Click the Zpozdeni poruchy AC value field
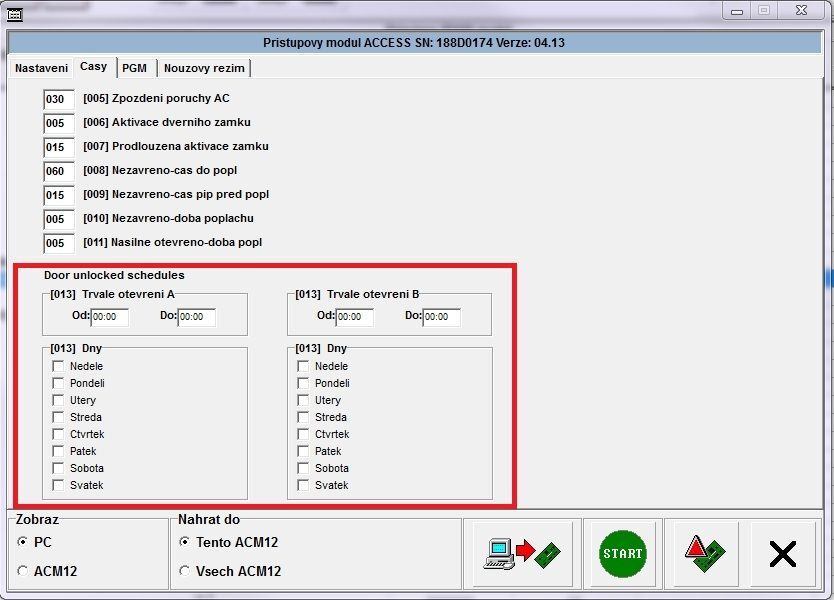Viewport: 834px width, 600px height. (x=58, y=99)
